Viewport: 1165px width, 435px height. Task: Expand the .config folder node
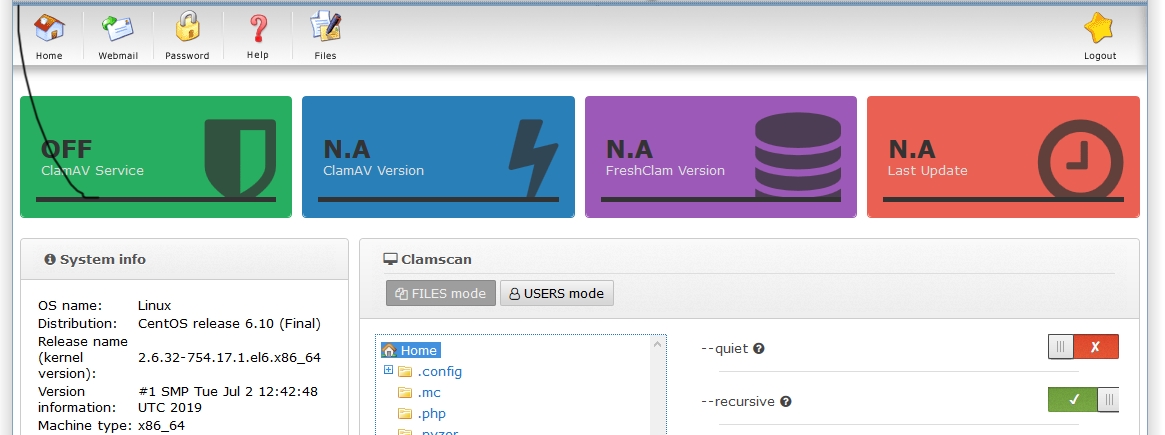389,371
